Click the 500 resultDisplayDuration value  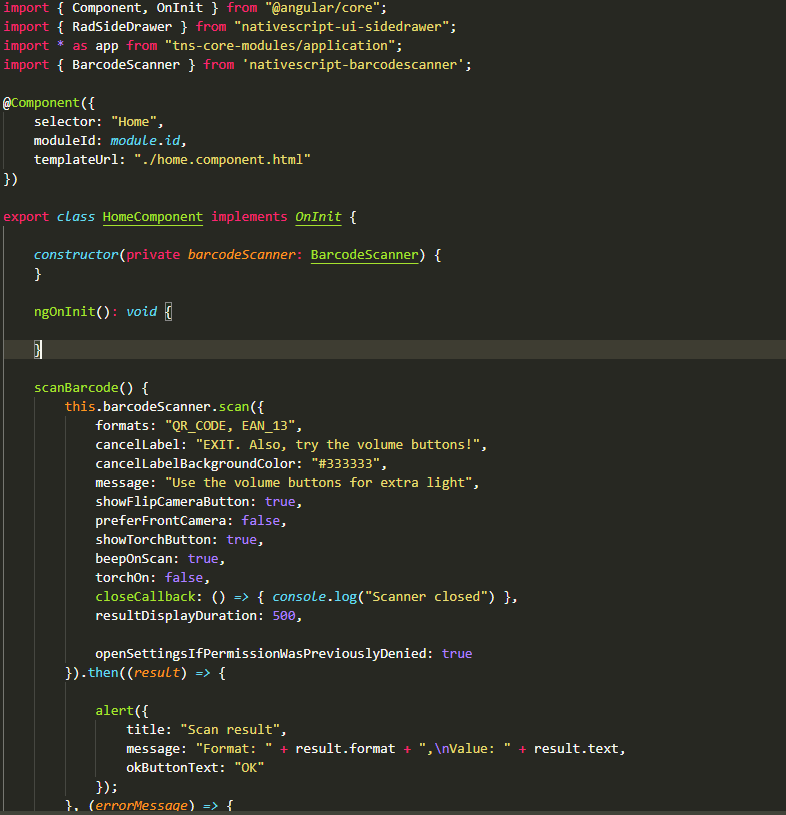pyautogui.click(x=284, y=615)
